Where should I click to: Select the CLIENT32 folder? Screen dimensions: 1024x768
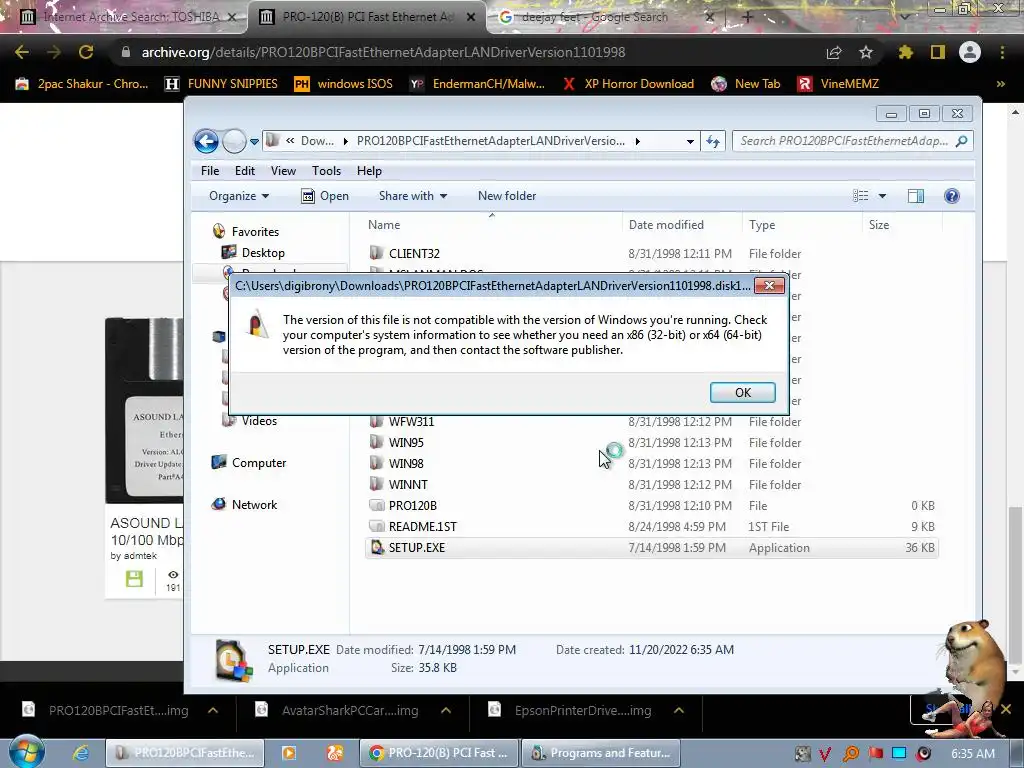pos(414,253)
